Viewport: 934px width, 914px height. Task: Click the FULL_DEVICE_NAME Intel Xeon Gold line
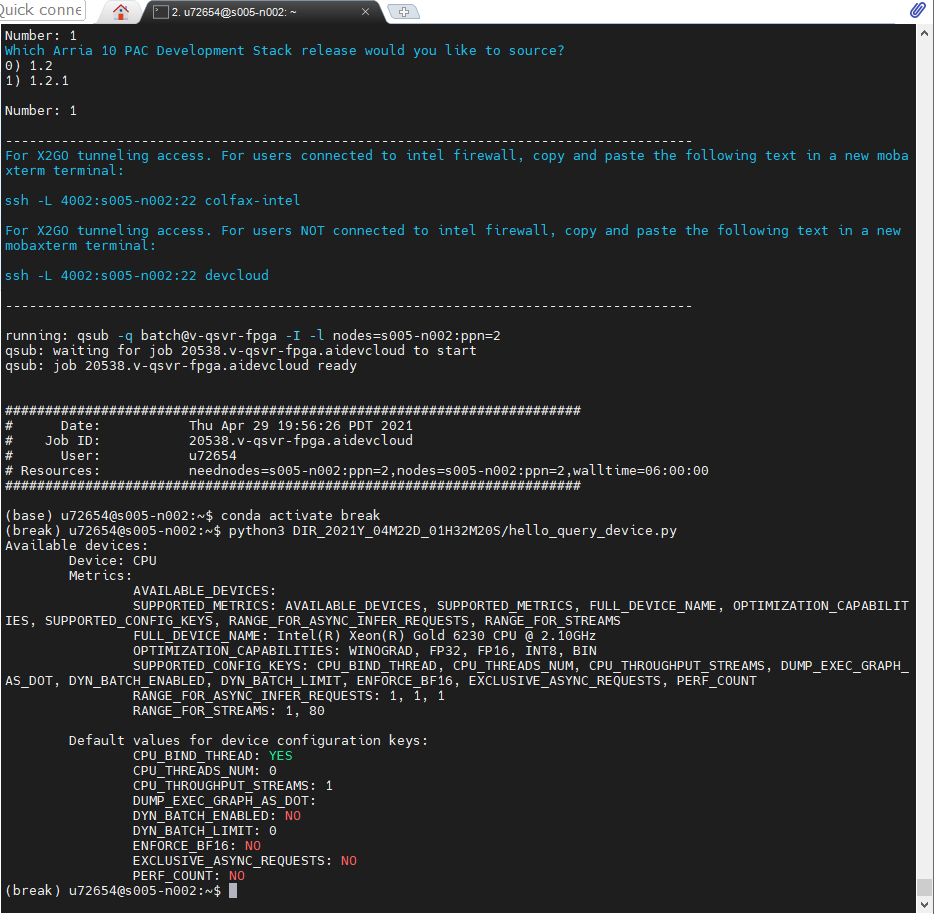(365, 636)
